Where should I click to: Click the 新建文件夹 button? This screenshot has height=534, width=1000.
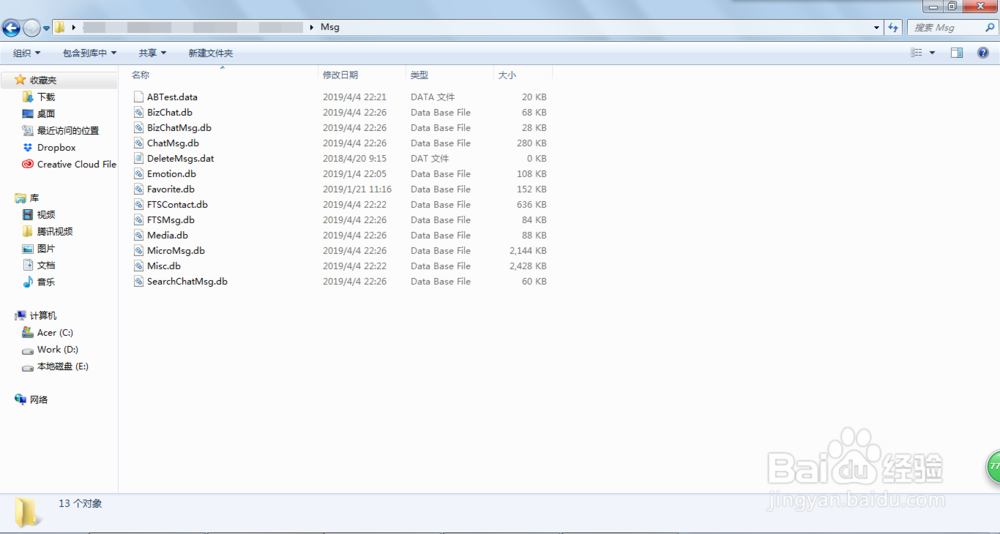(210, 53)
